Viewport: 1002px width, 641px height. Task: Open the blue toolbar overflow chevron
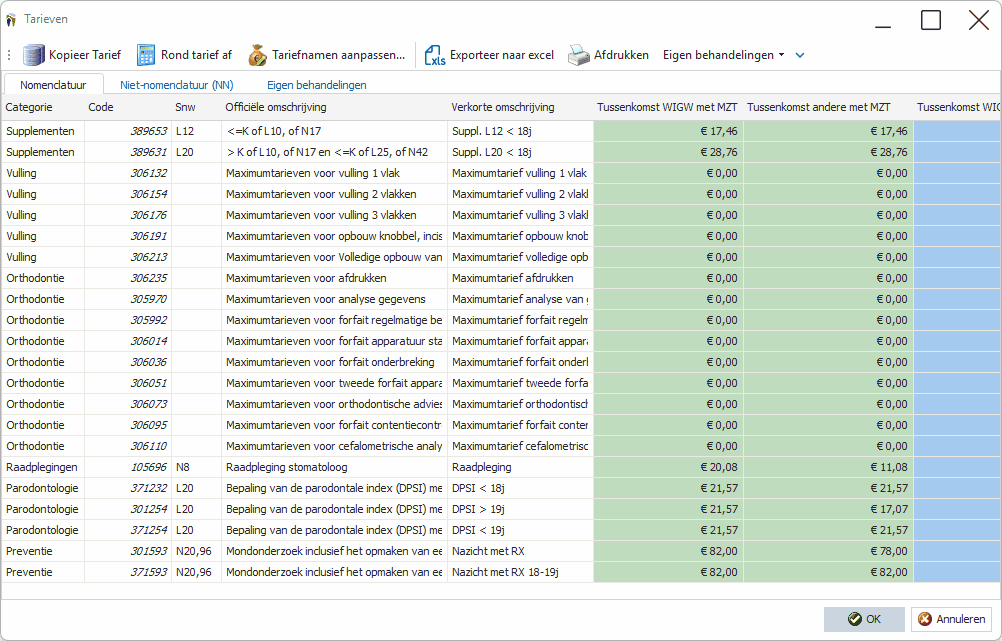click(799, 55)
